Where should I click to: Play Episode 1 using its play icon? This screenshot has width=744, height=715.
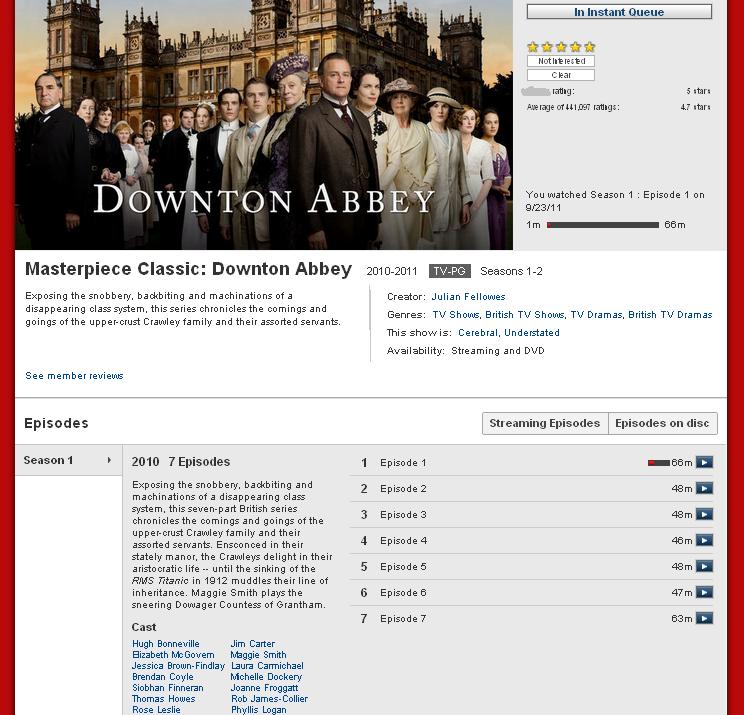coord(704,463)
